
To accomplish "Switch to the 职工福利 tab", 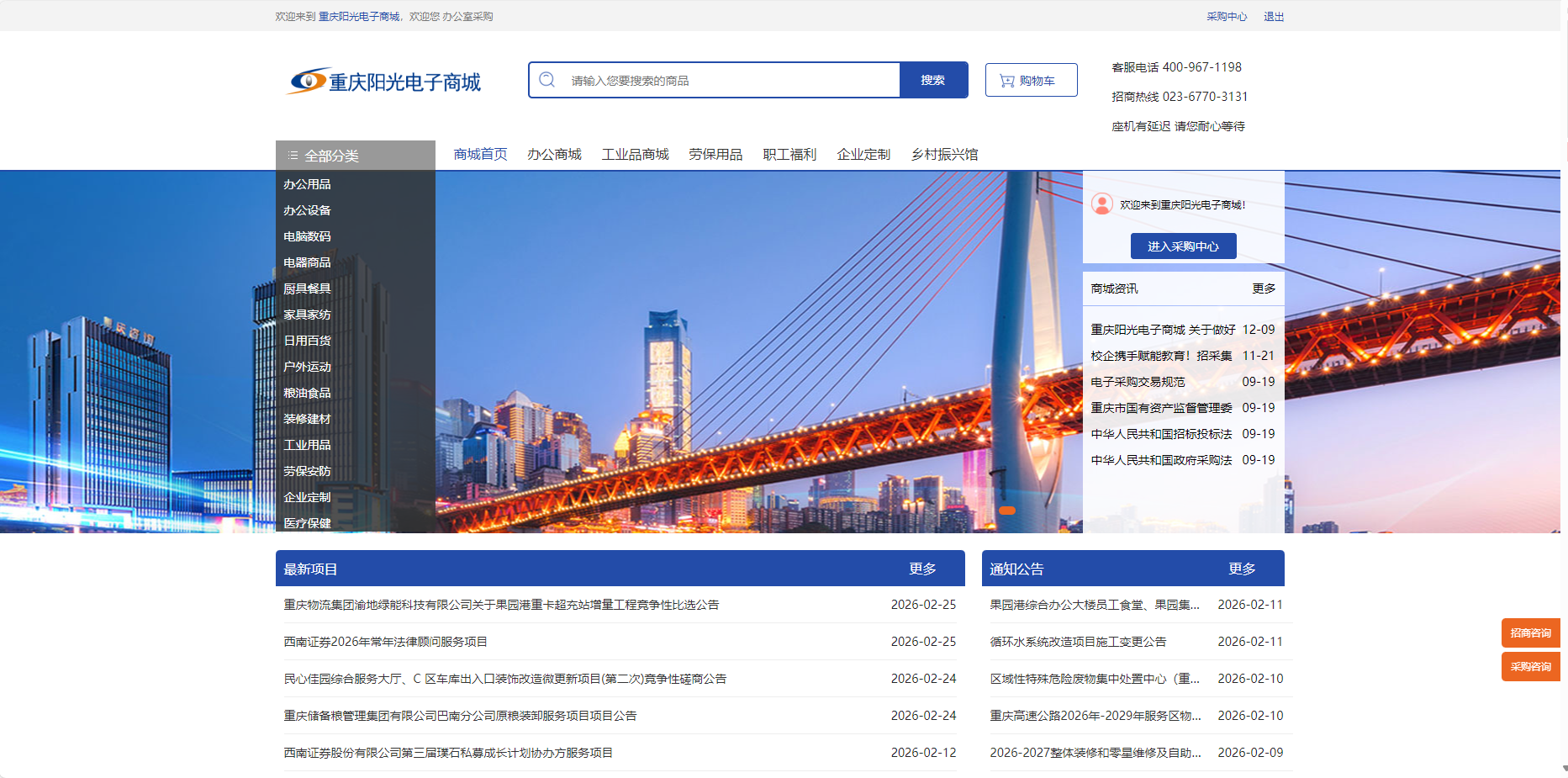I will click(x=789, y=154).
